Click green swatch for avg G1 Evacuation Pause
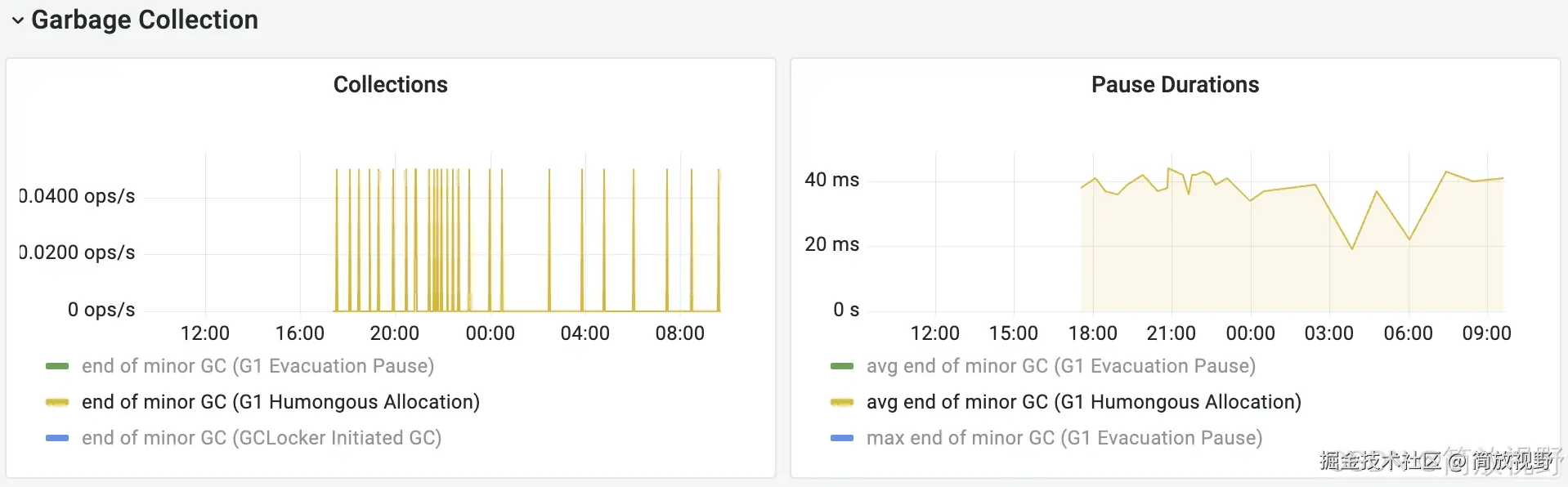 pyautogui.click(x=842, y=366)
